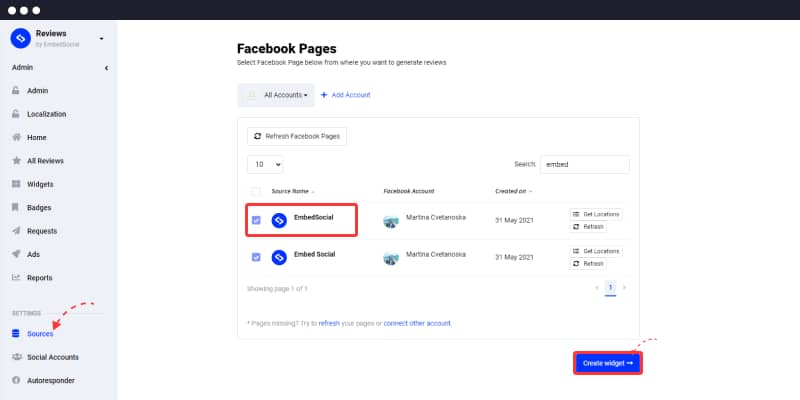Screen dimensions: 800x400
Task: Click the Add Account link
Action: pyautogui.click(x=345, y=95)
